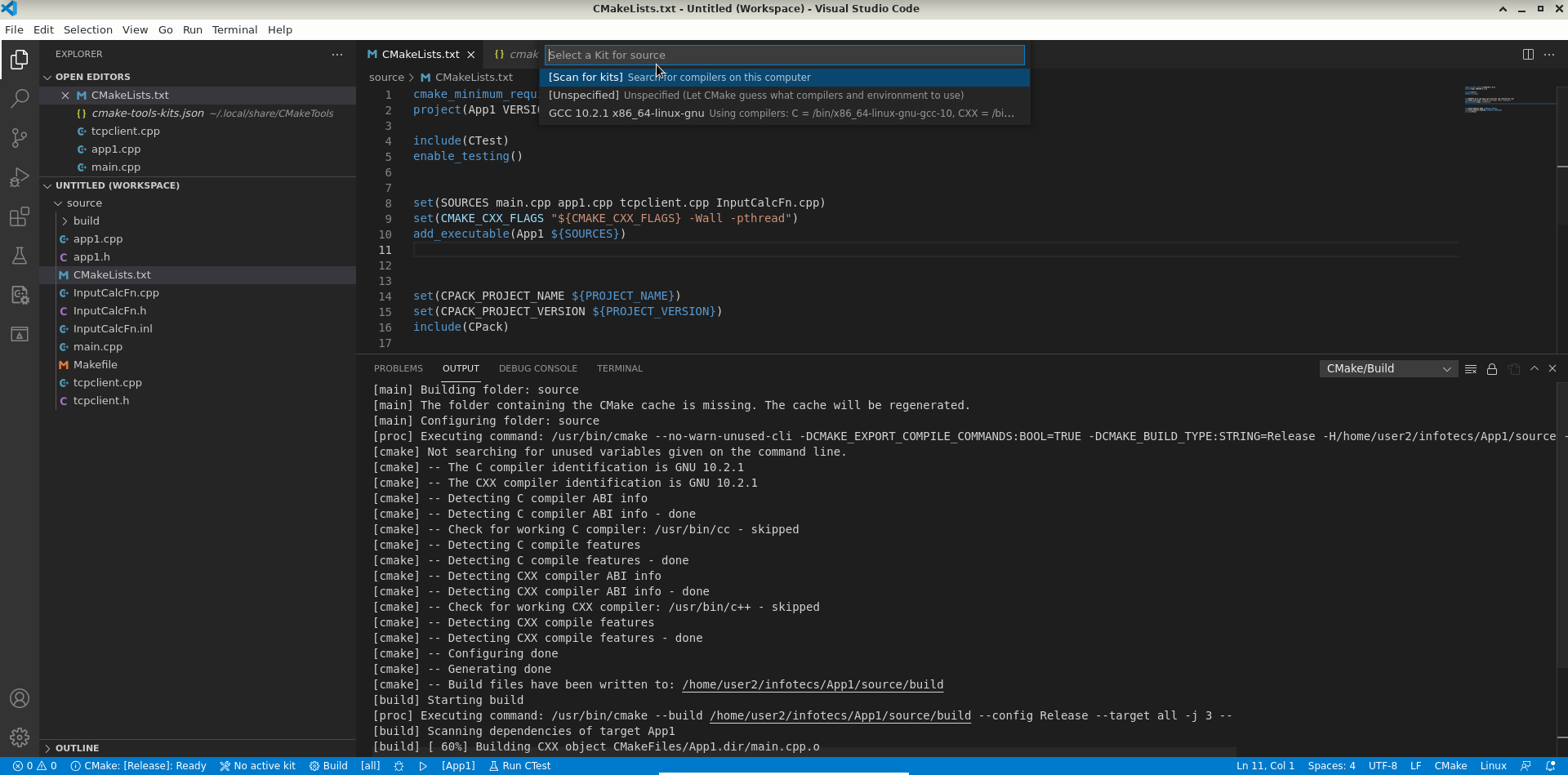Split the editor right
This screenshot has height=775, width=1568.
[1527, 54]
